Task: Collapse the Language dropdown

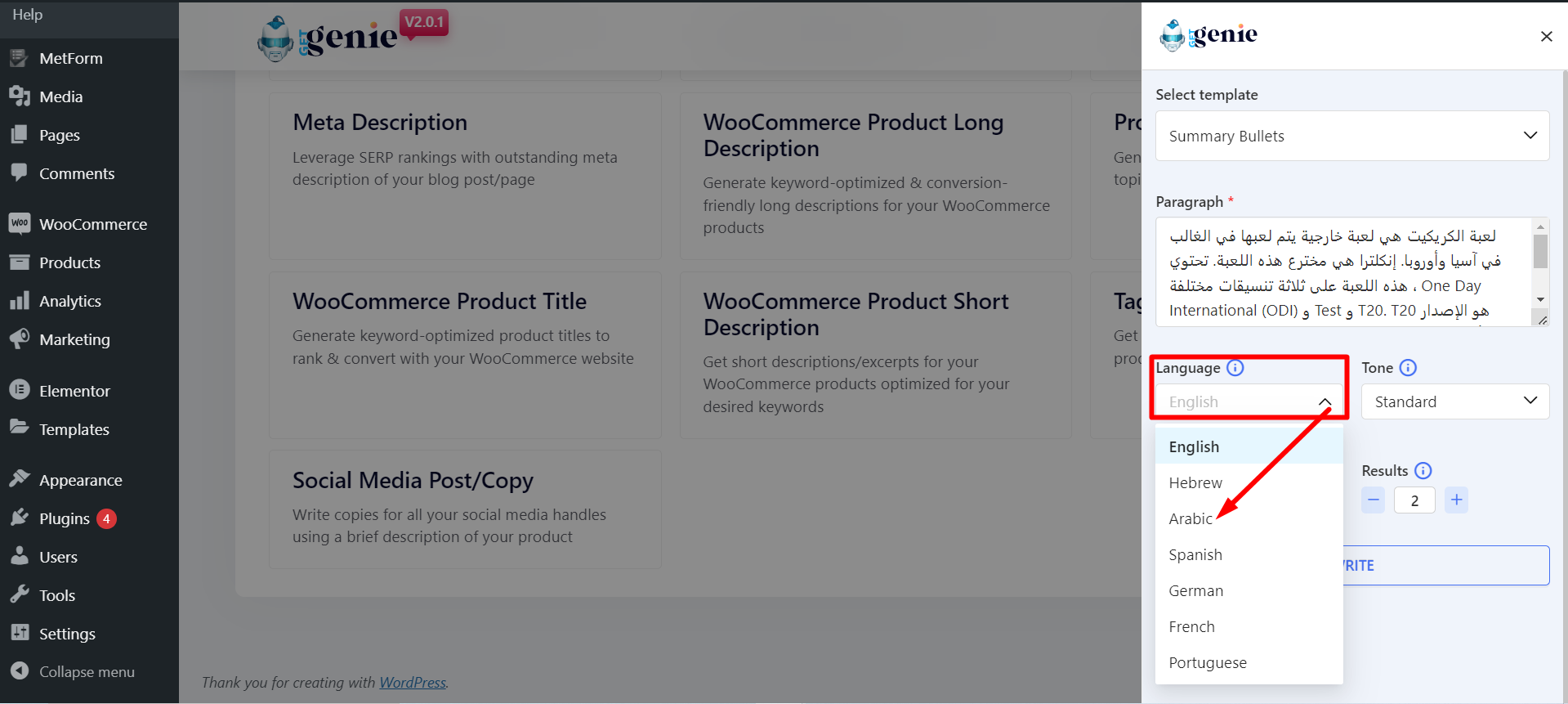Action: (1249, 401)
